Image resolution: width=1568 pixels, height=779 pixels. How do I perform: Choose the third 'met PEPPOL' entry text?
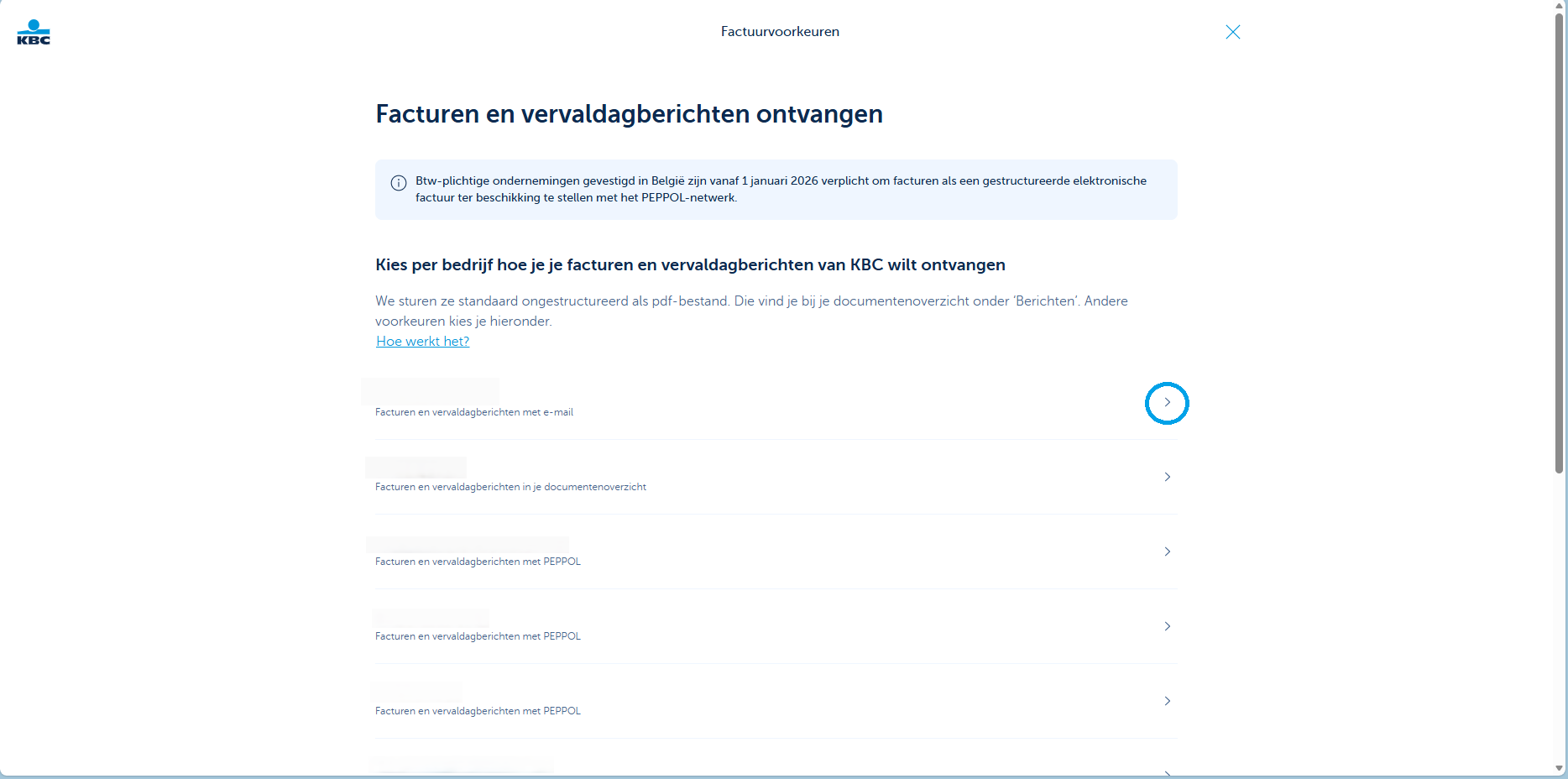[478, 711]
